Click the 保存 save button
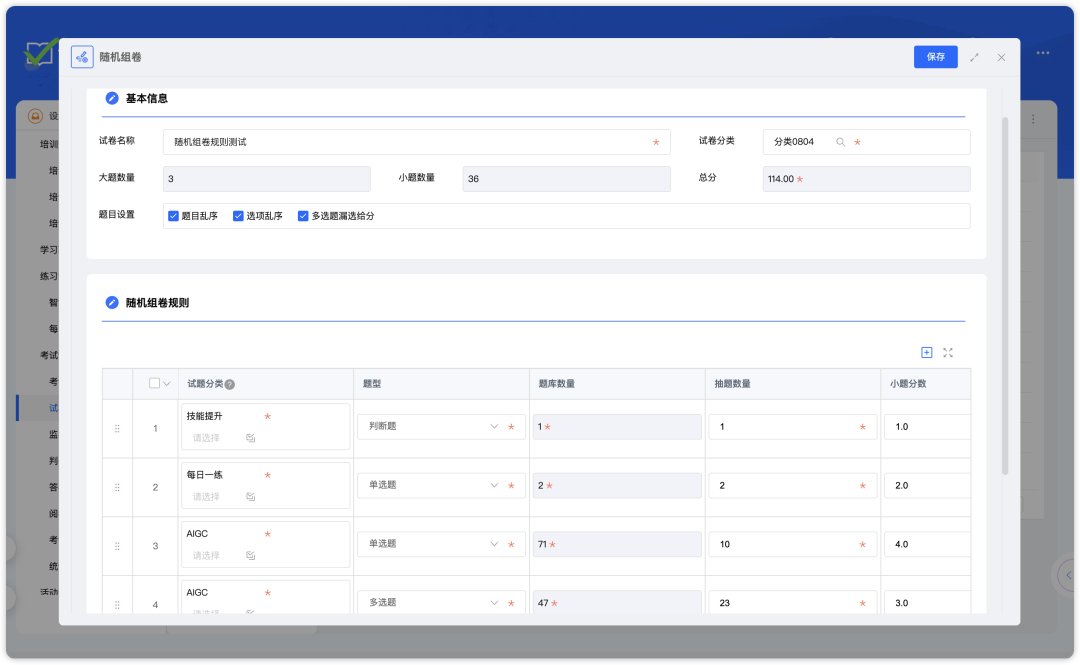1080x665 pixels. click(x=935, y=57)
